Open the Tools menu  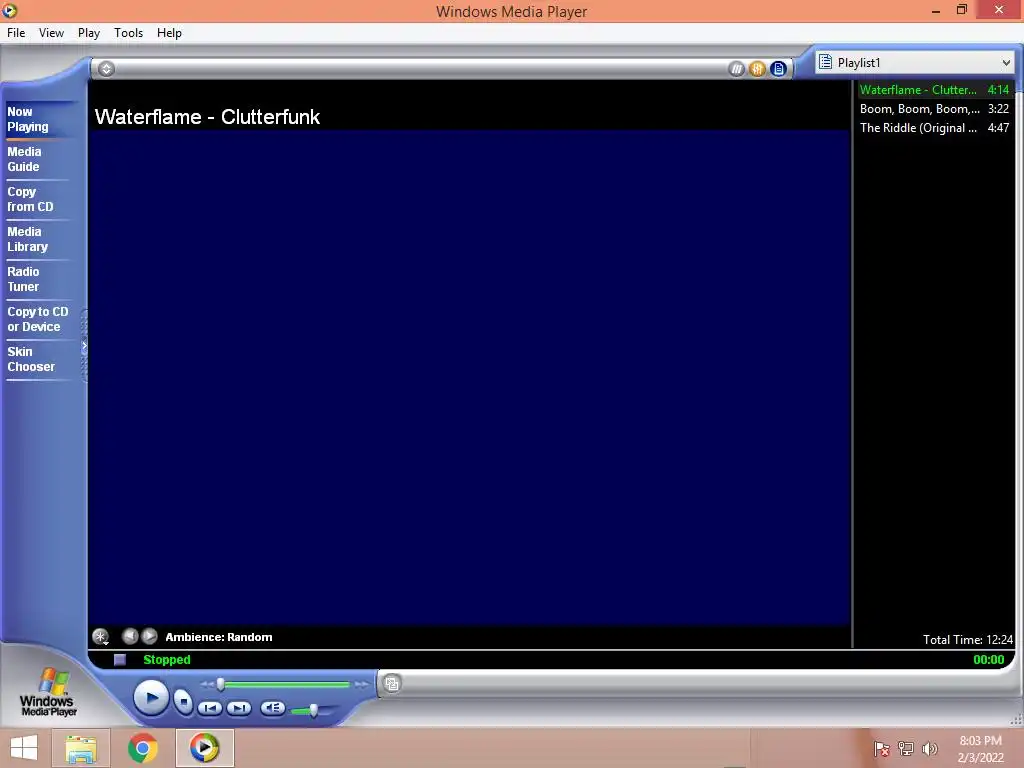tap(128, 33)
